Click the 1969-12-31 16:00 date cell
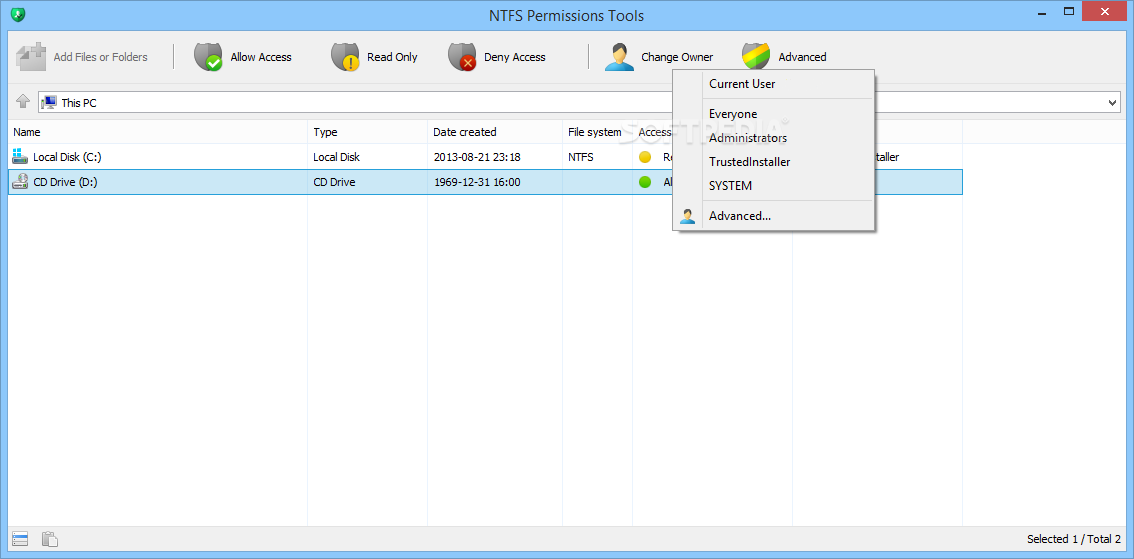Viewport: 1134px width, 559px height. 477,182
